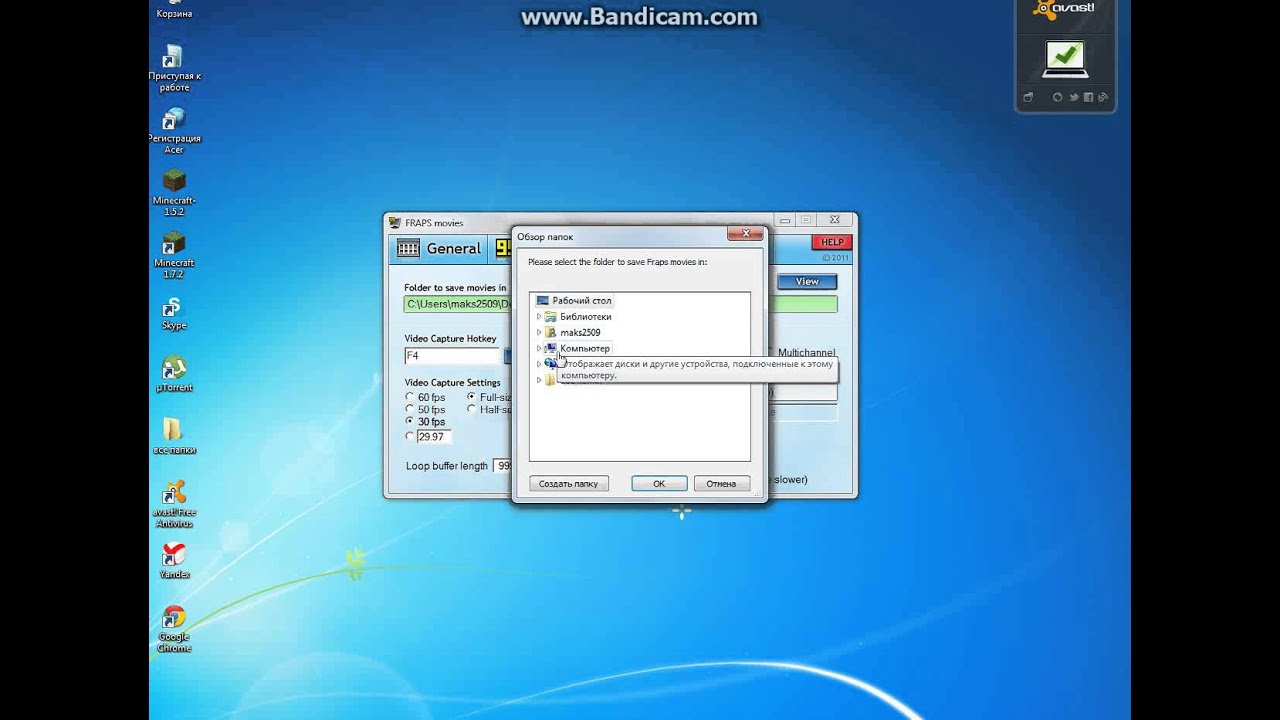1280x720 pixels.
Task: Open avast! Free Antivirus desktop shortcut
Action: 174,503
